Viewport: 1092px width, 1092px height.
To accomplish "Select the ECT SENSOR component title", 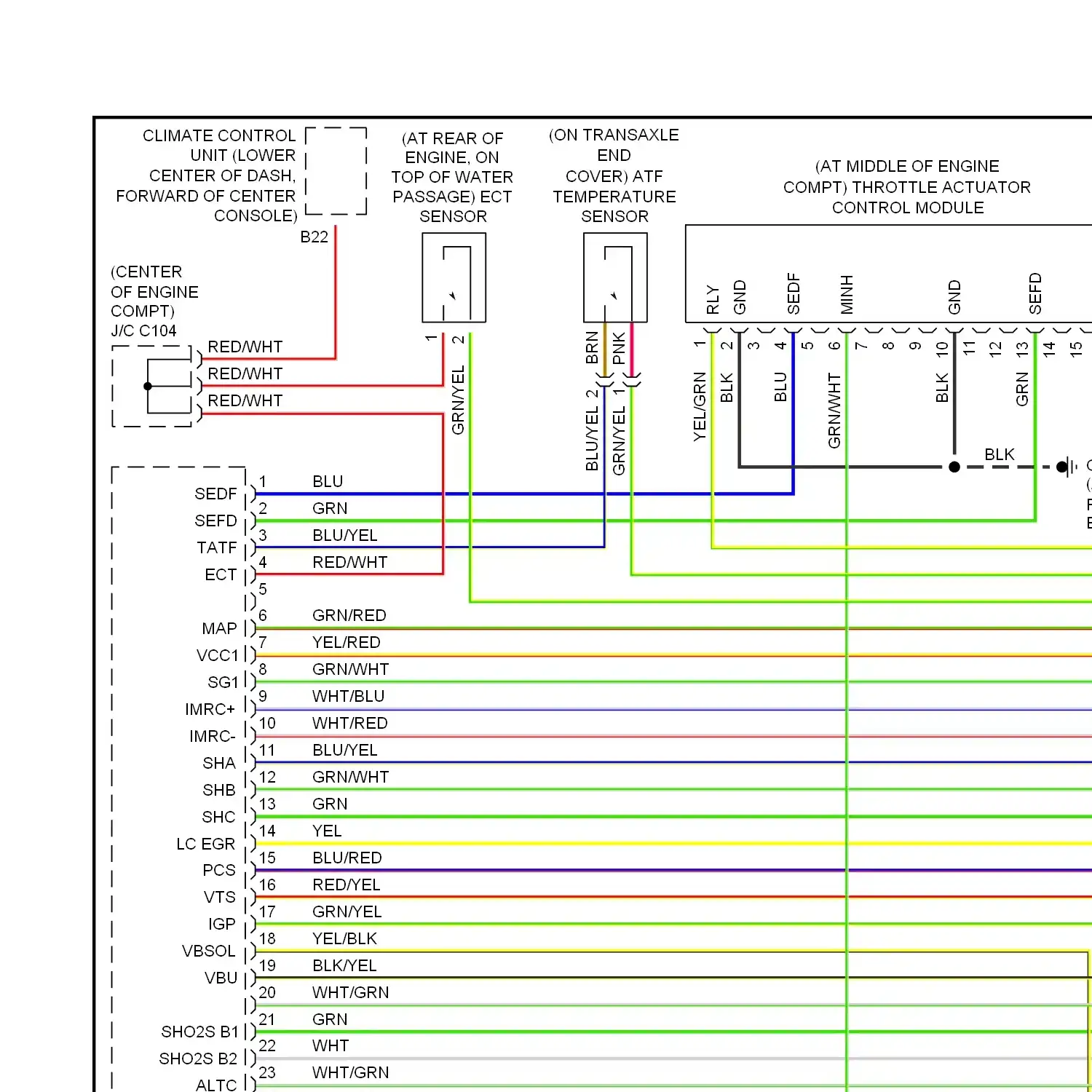I will (452, 177).
